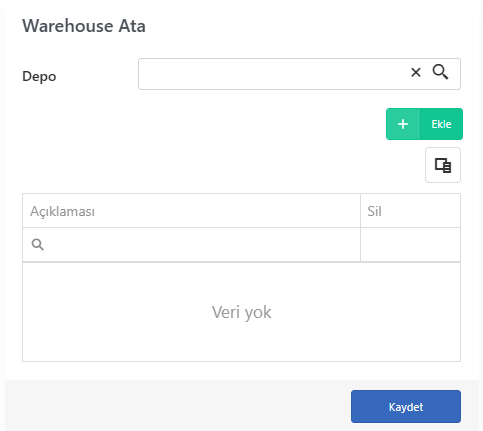Viewport: 483px width, 431px height.
Task: Click divider between Açıklaması and Sil headers
Action: (x=360, y=211)
